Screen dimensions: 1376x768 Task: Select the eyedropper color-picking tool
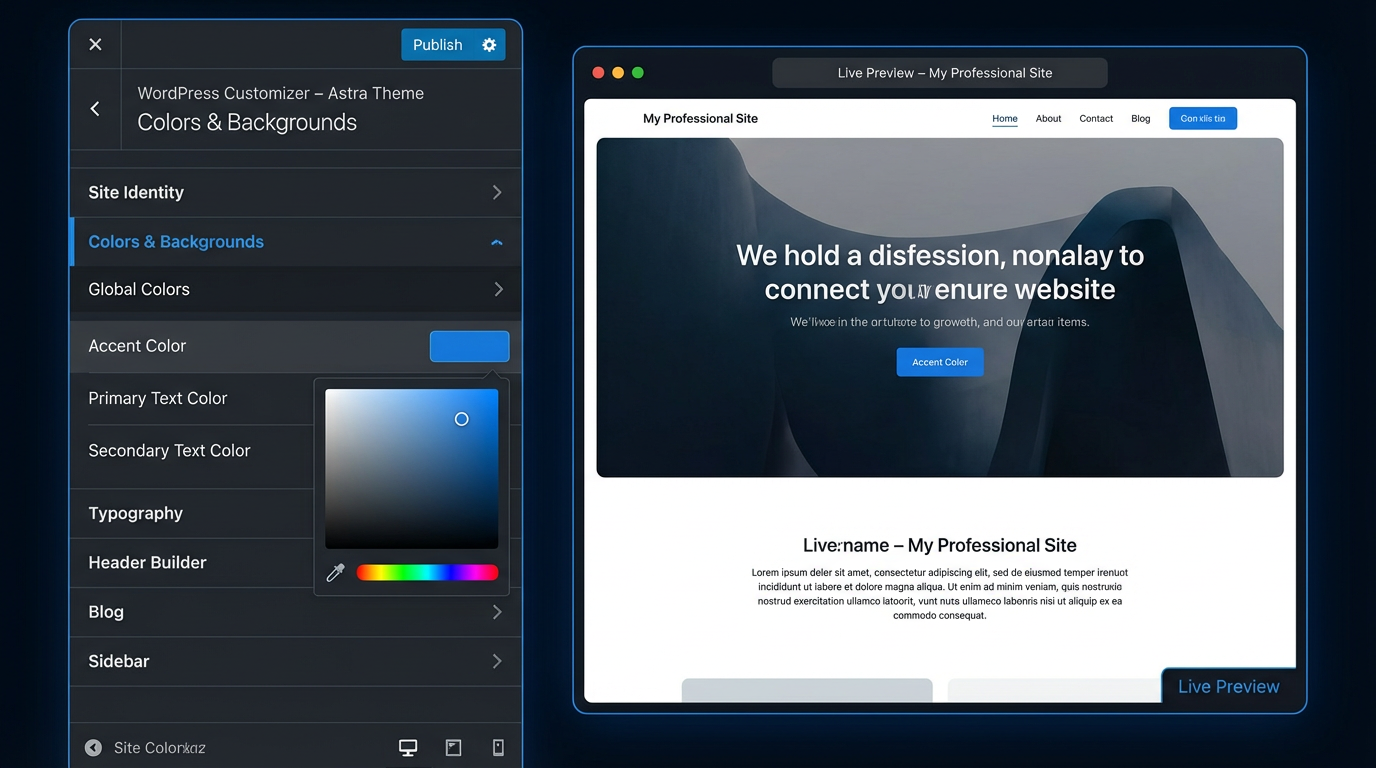tap(335, 572)
